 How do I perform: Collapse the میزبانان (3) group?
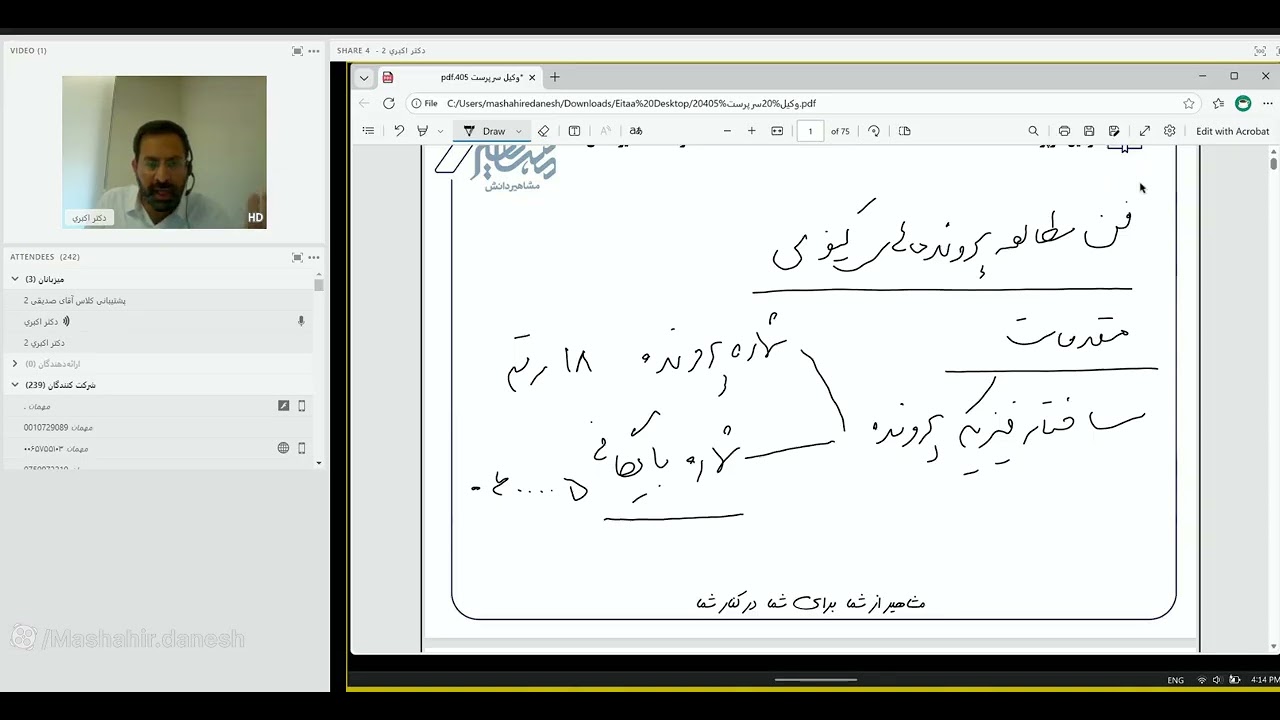tap(15, 279)
